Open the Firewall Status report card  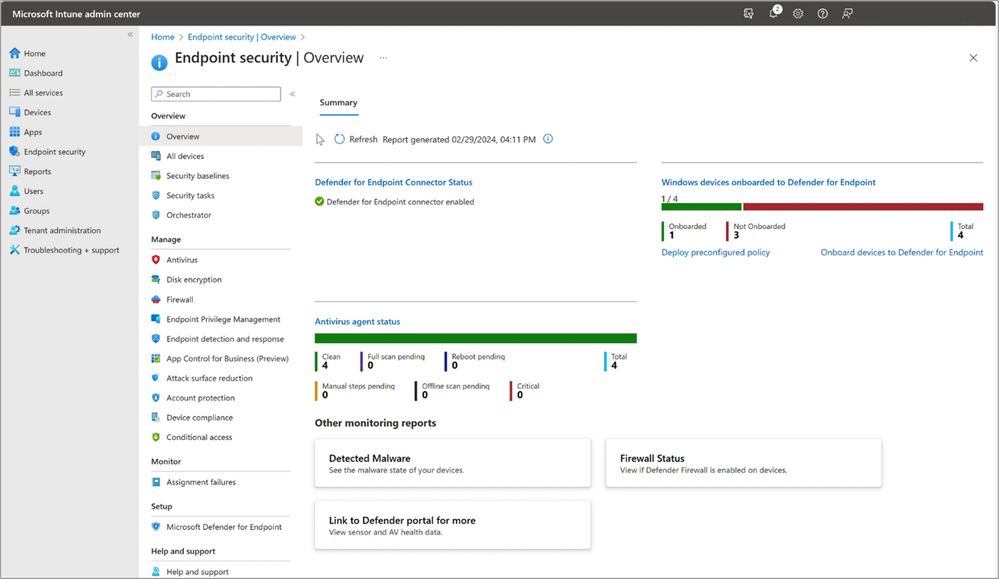pos(744,463)
